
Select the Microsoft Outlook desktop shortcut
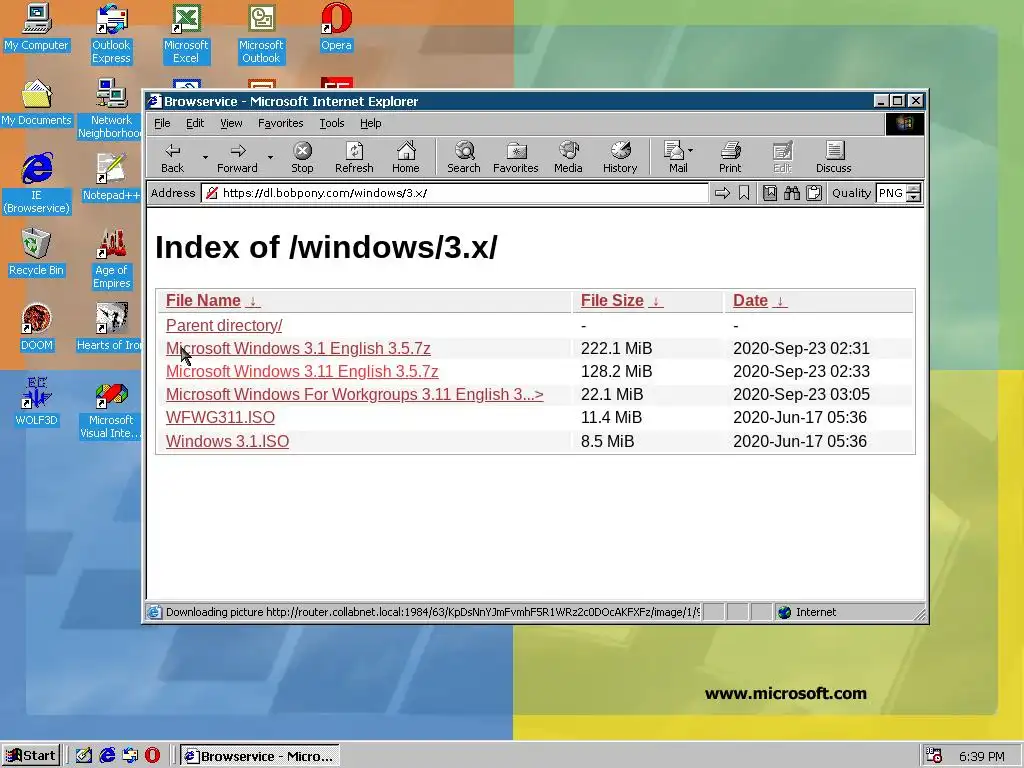[261, 34]
